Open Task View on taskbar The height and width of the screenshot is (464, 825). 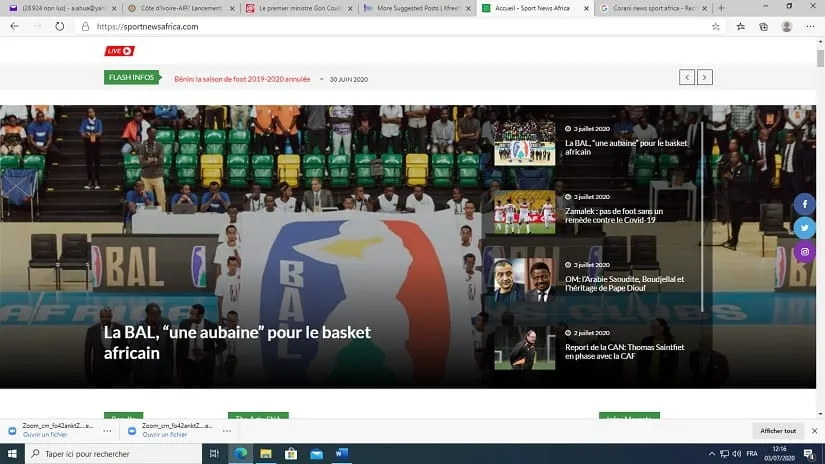[x=214, y=453]
